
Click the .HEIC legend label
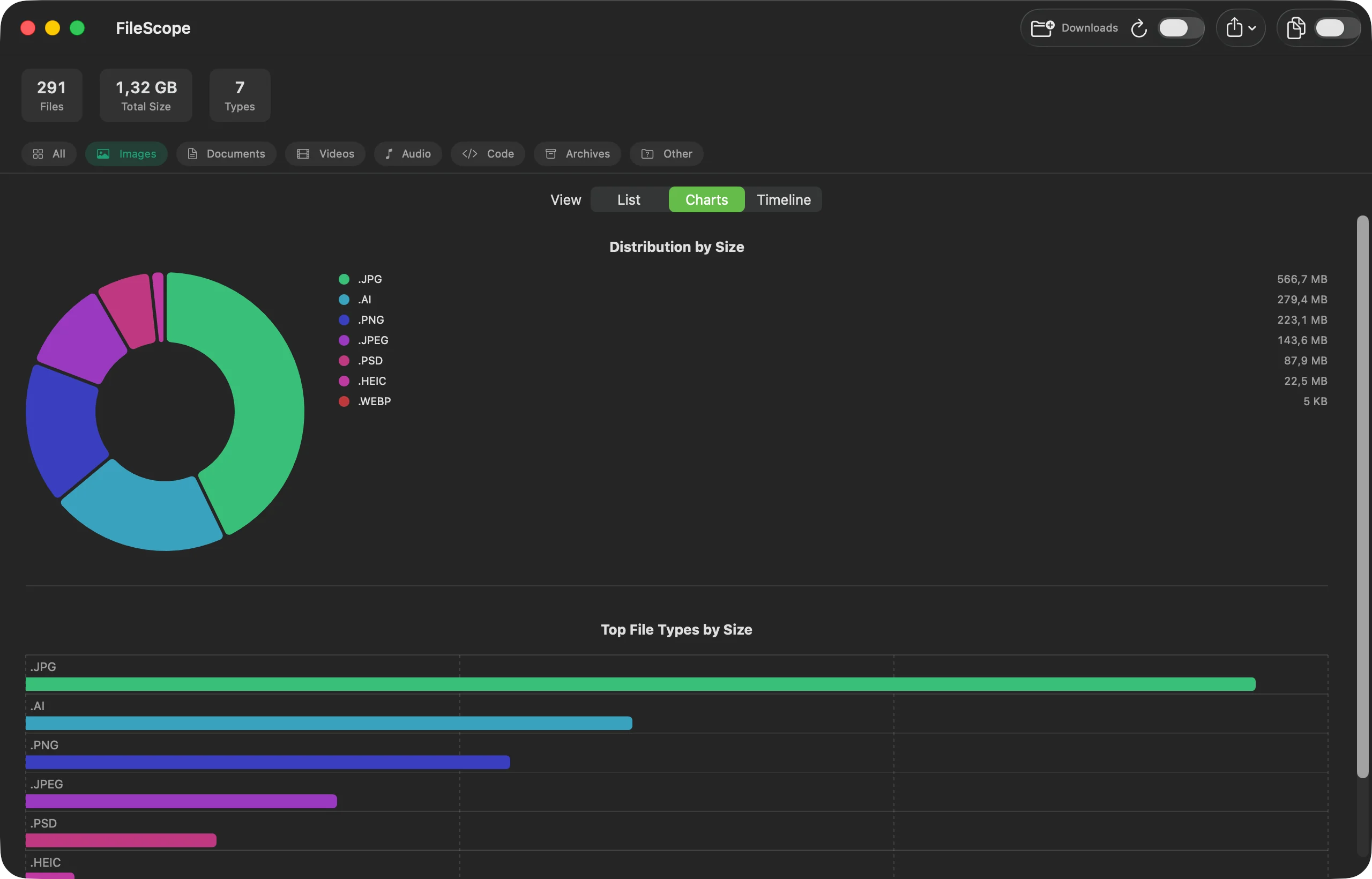[x=372, y=381]
